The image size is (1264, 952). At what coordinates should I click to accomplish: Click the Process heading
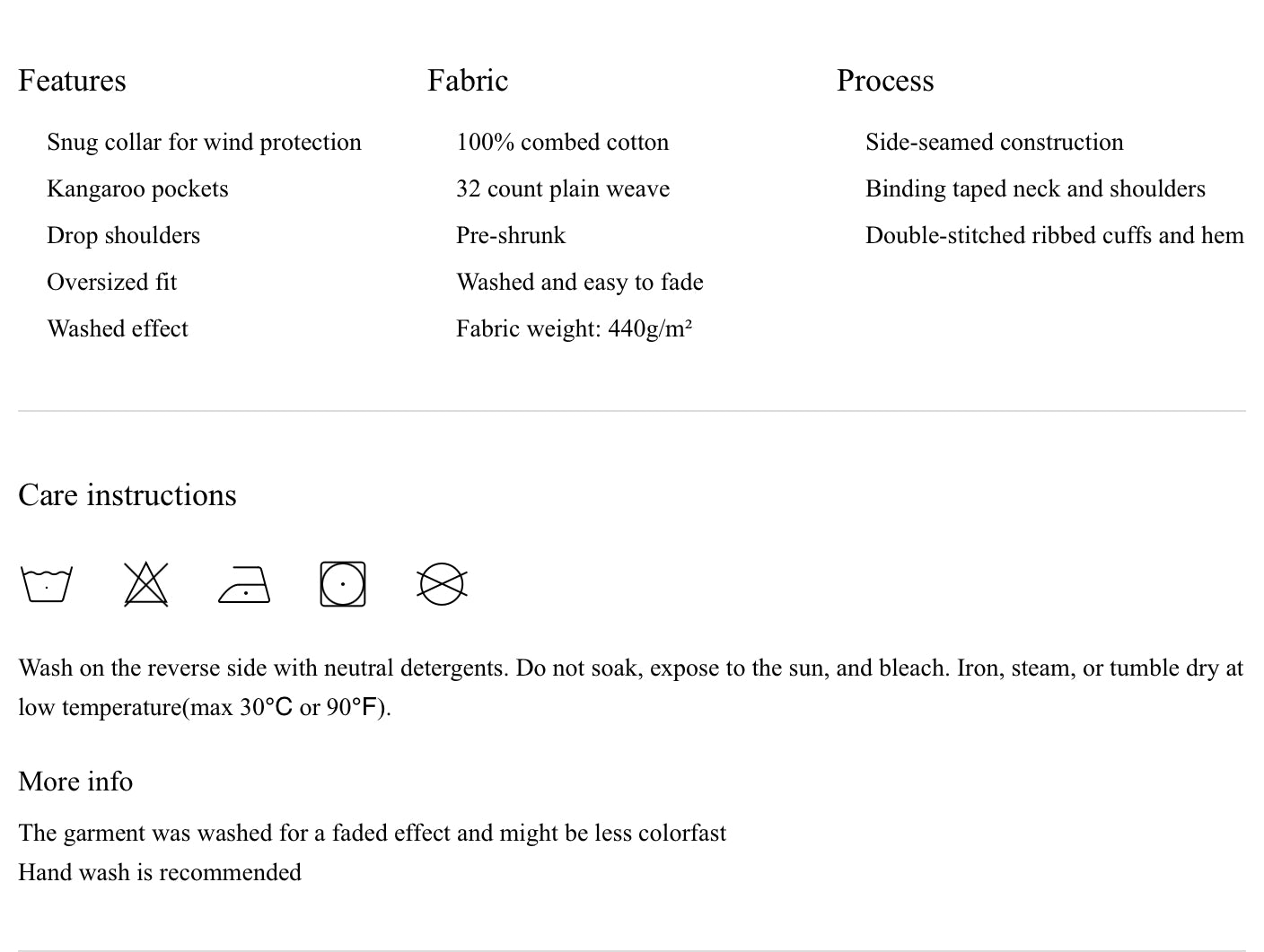(885, 81)
